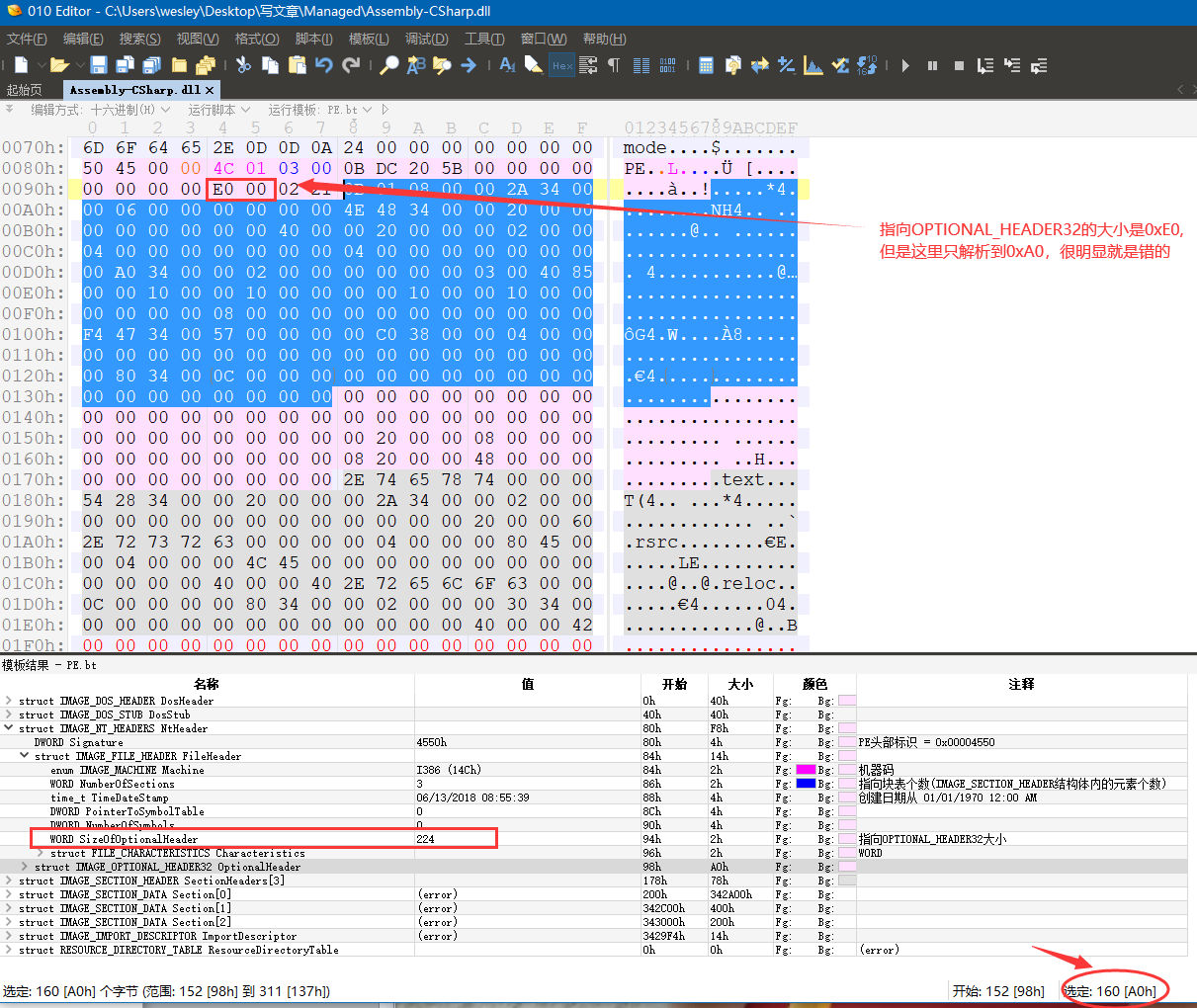Click the run template triangle button

[x=385, y=110]
